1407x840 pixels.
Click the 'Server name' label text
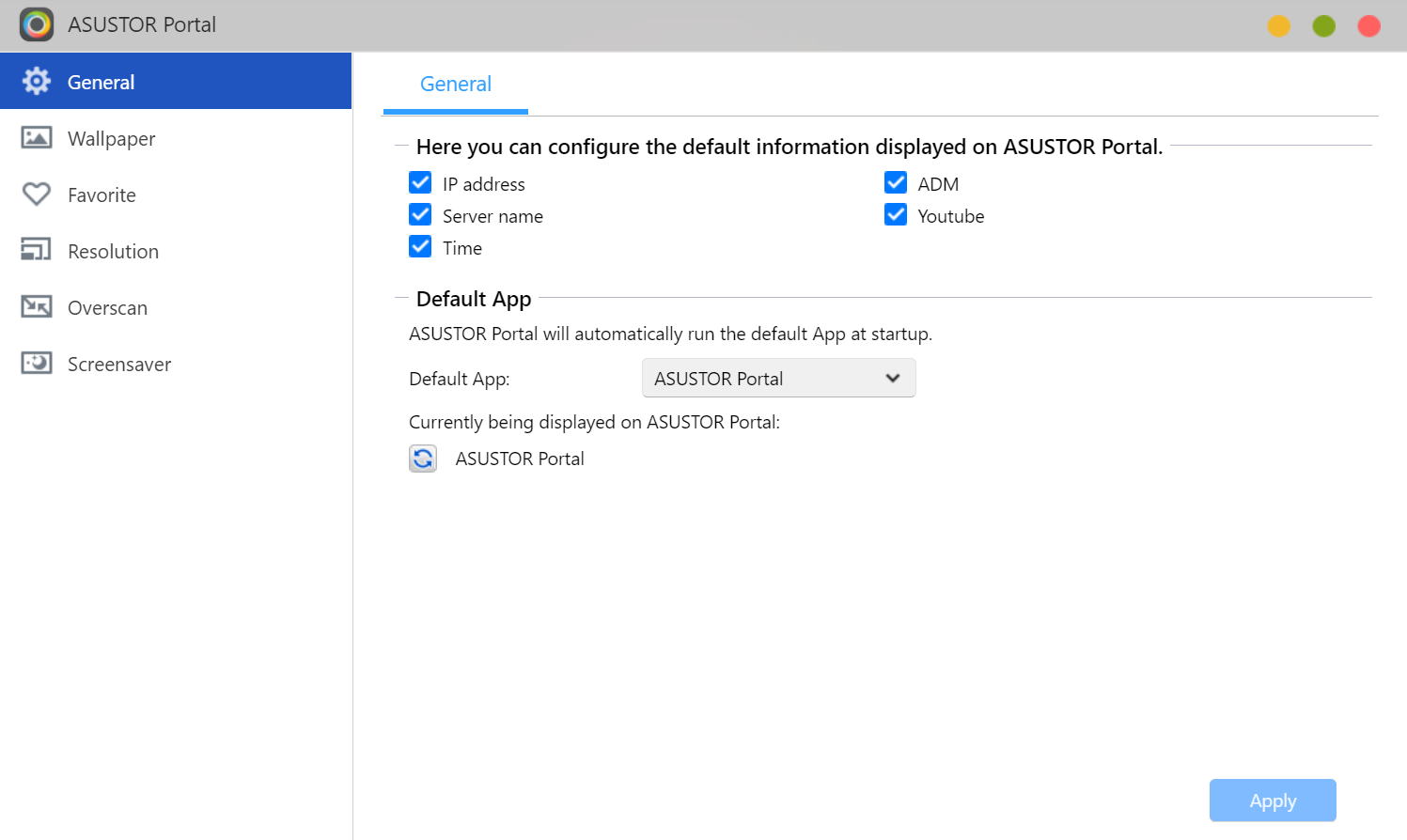pyautogui.click(x=492, y=216)
